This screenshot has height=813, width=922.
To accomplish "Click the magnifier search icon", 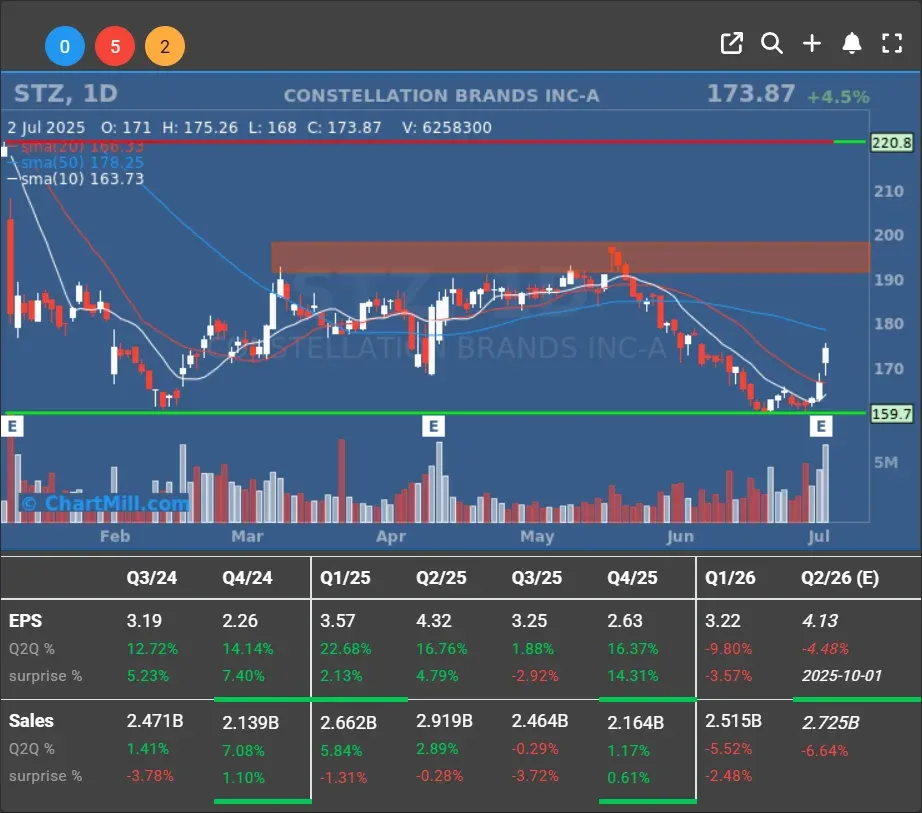I will (x=771, y=44).
